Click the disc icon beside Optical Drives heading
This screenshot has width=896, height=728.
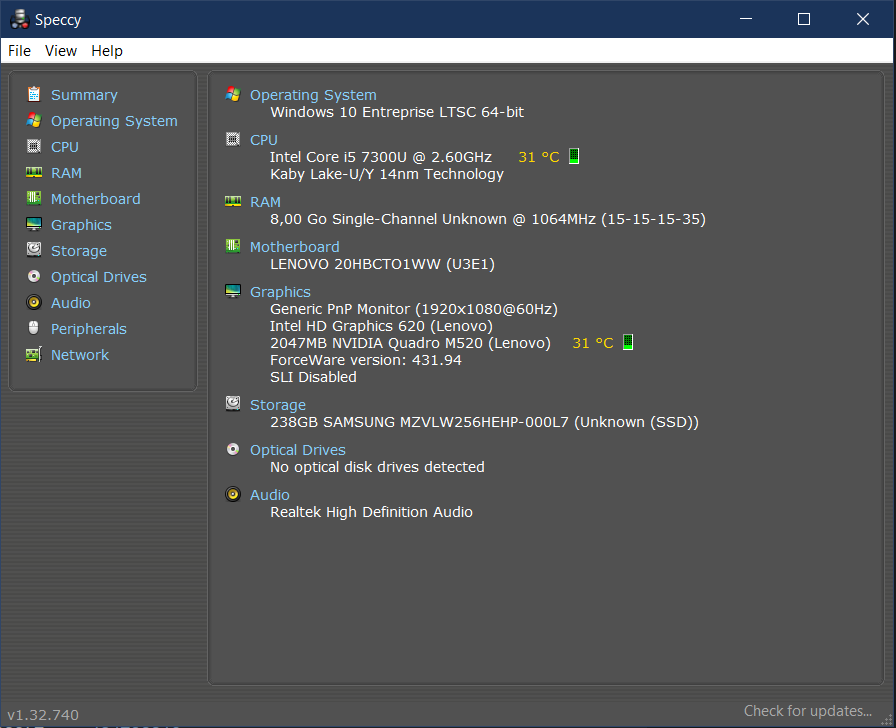click(233, 449)
